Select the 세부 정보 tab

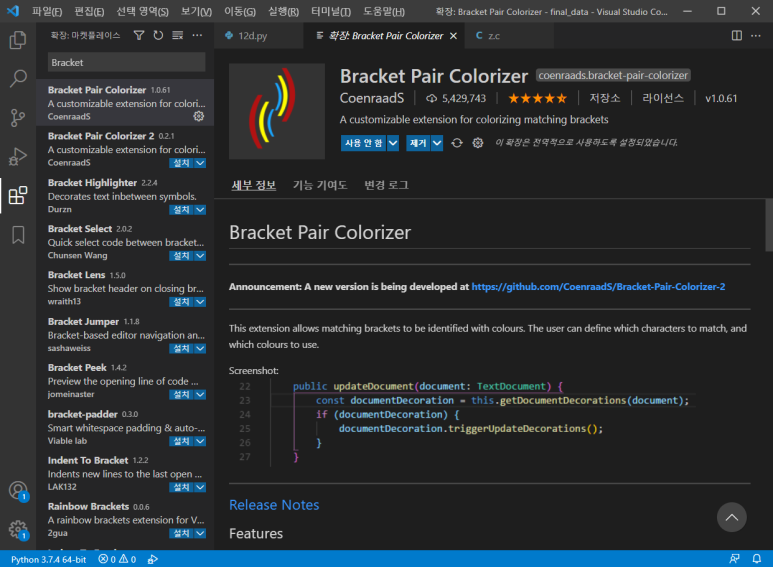coord(253,185)
